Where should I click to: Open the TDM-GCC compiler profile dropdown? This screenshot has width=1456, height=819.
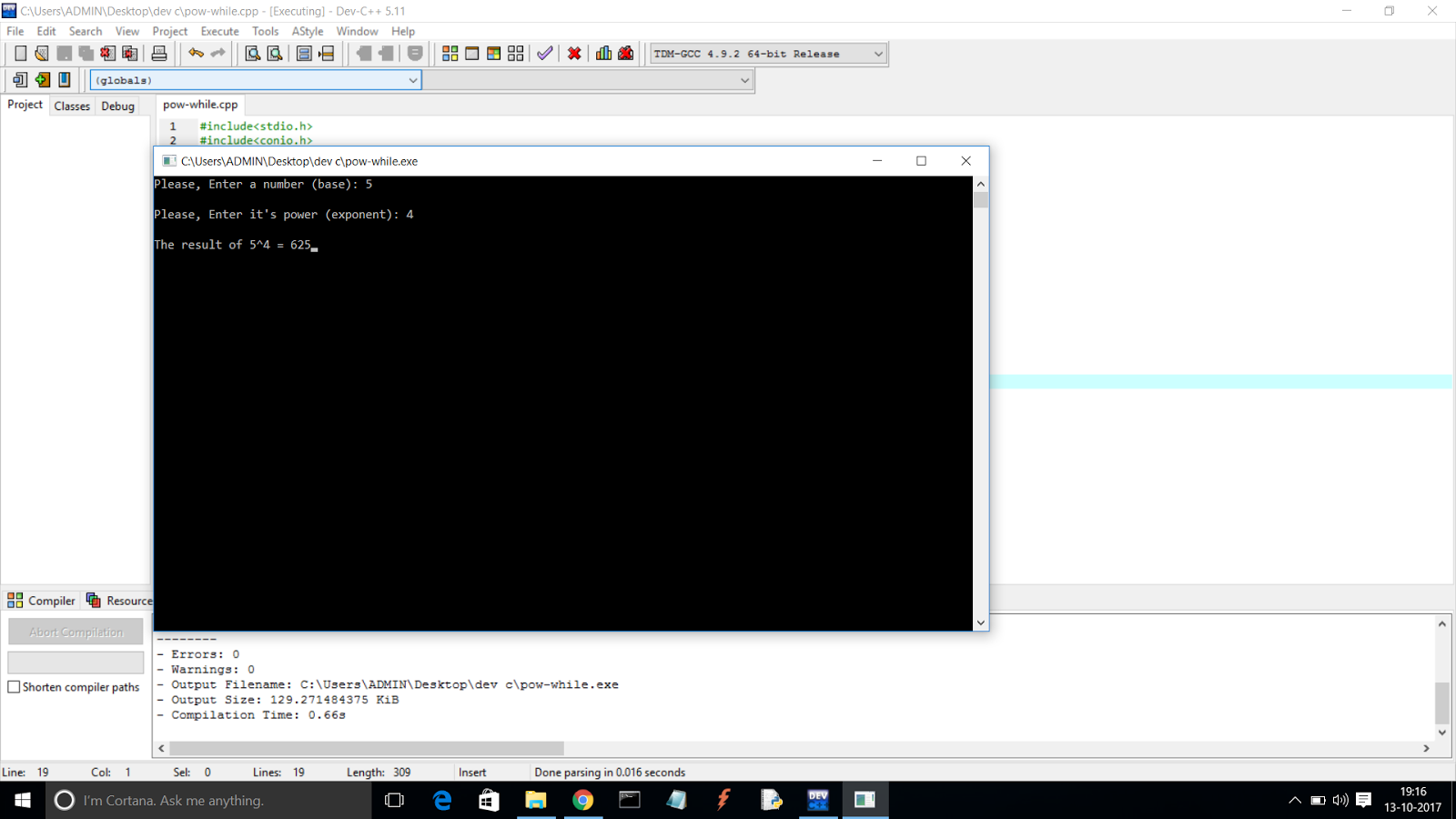point(876,53)
